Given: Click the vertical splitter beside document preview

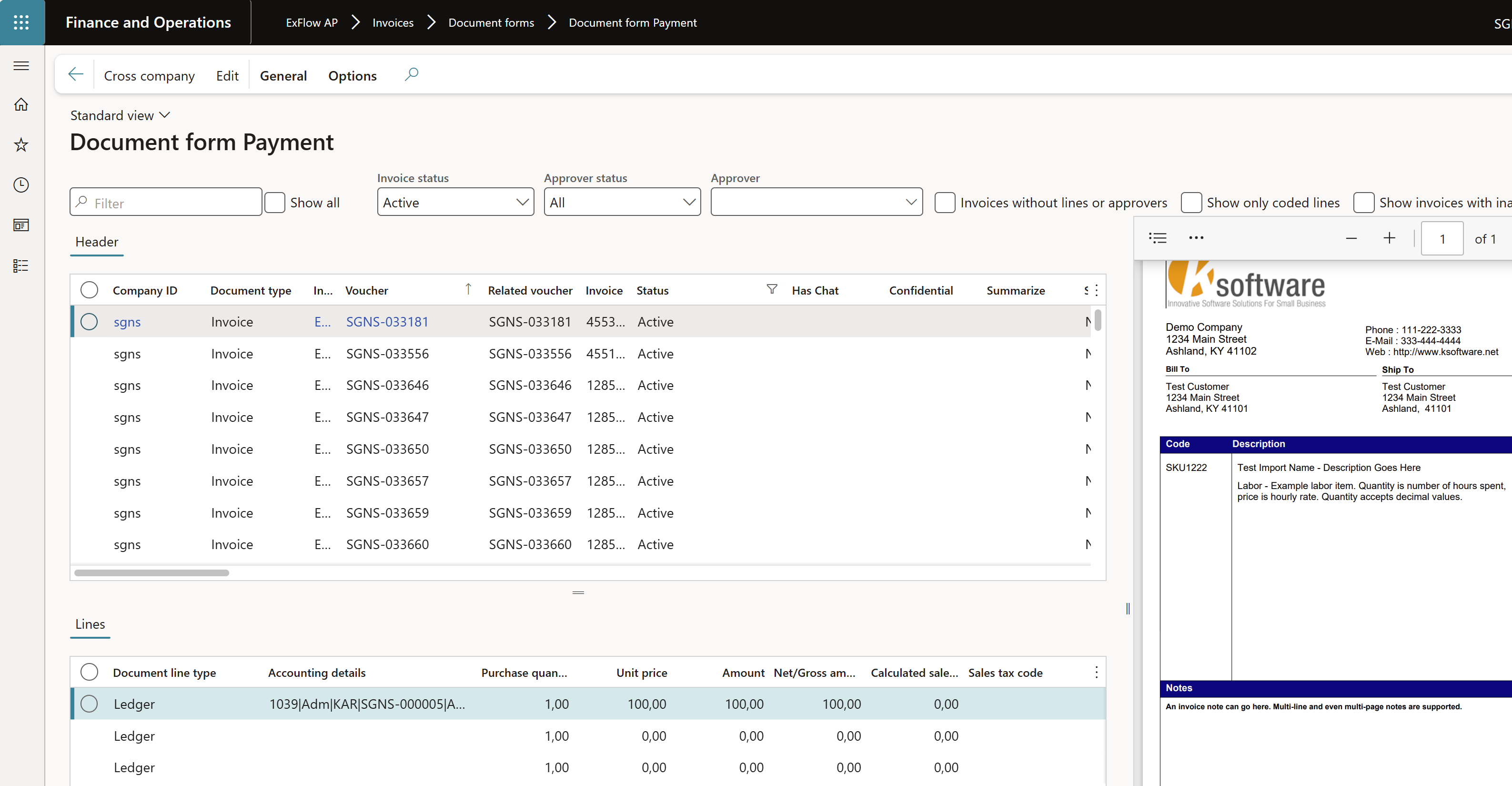Looking at the screenshot, I should pos(1128,609).
